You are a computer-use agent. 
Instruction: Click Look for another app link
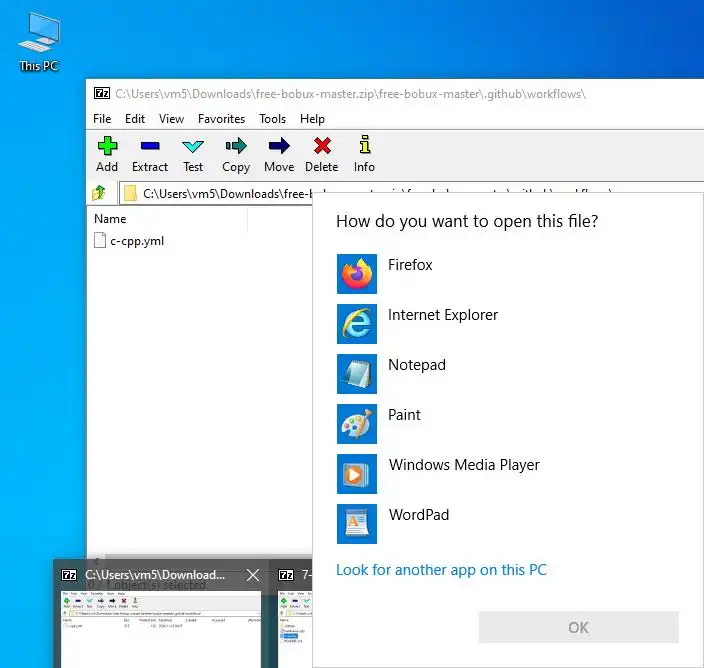pyautogui.click(x=441, y=570)
